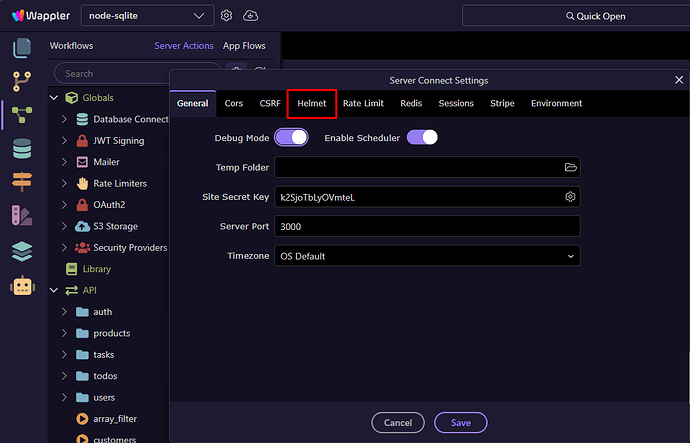Switch to the Rate Limit tab
This screenshot has width=690, height=443.
point(363,103)
